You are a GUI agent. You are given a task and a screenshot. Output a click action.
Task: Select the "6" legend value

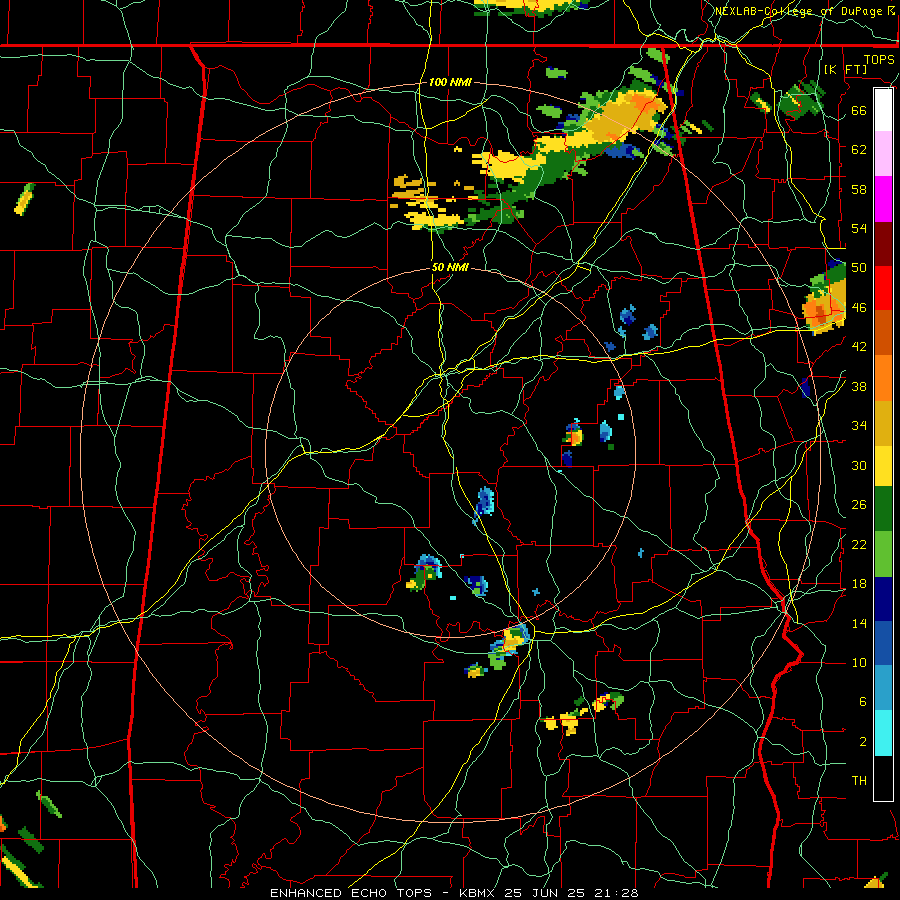point(862,701)
